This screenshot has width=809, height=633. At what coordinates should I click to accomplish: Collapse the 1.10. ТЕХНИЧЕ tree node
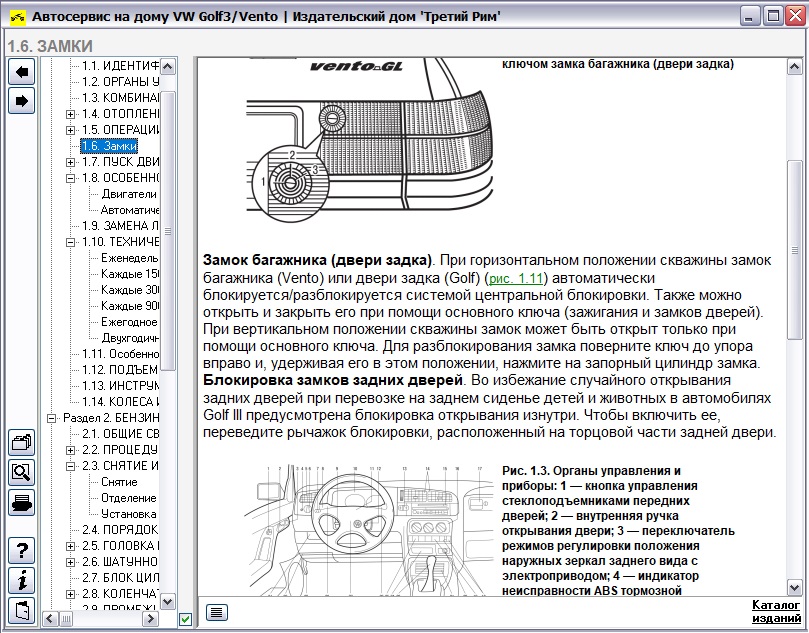click(70, 242)
